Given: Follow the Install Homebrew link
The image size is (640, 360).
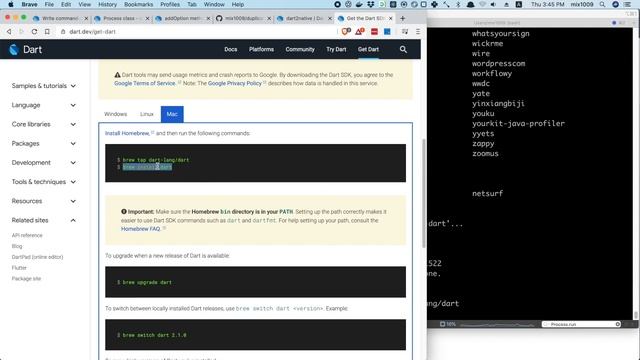Looking at the screenshot, I should tap(127, 133).
